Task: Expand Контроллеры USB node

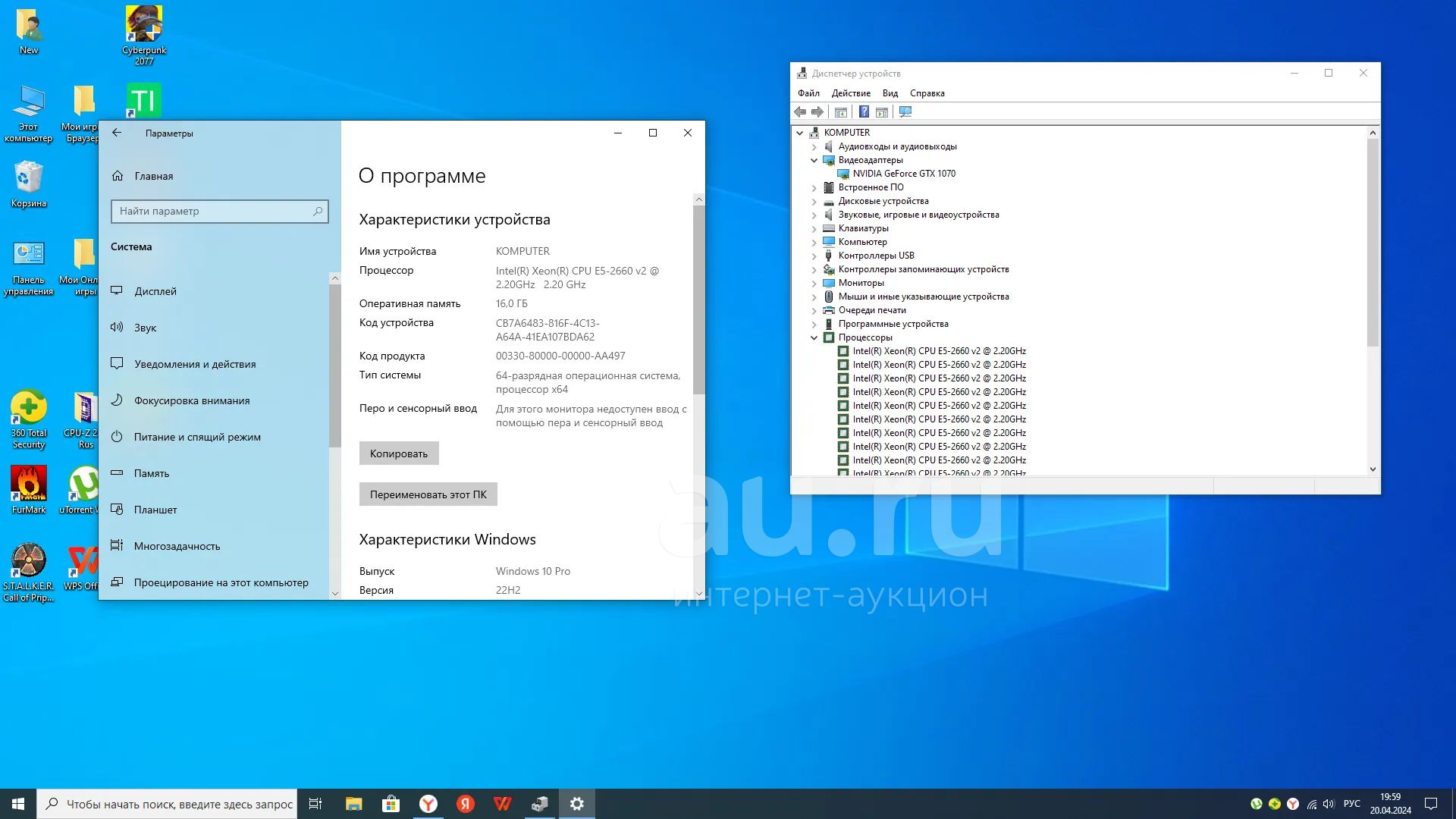Action: pos(814,256)
